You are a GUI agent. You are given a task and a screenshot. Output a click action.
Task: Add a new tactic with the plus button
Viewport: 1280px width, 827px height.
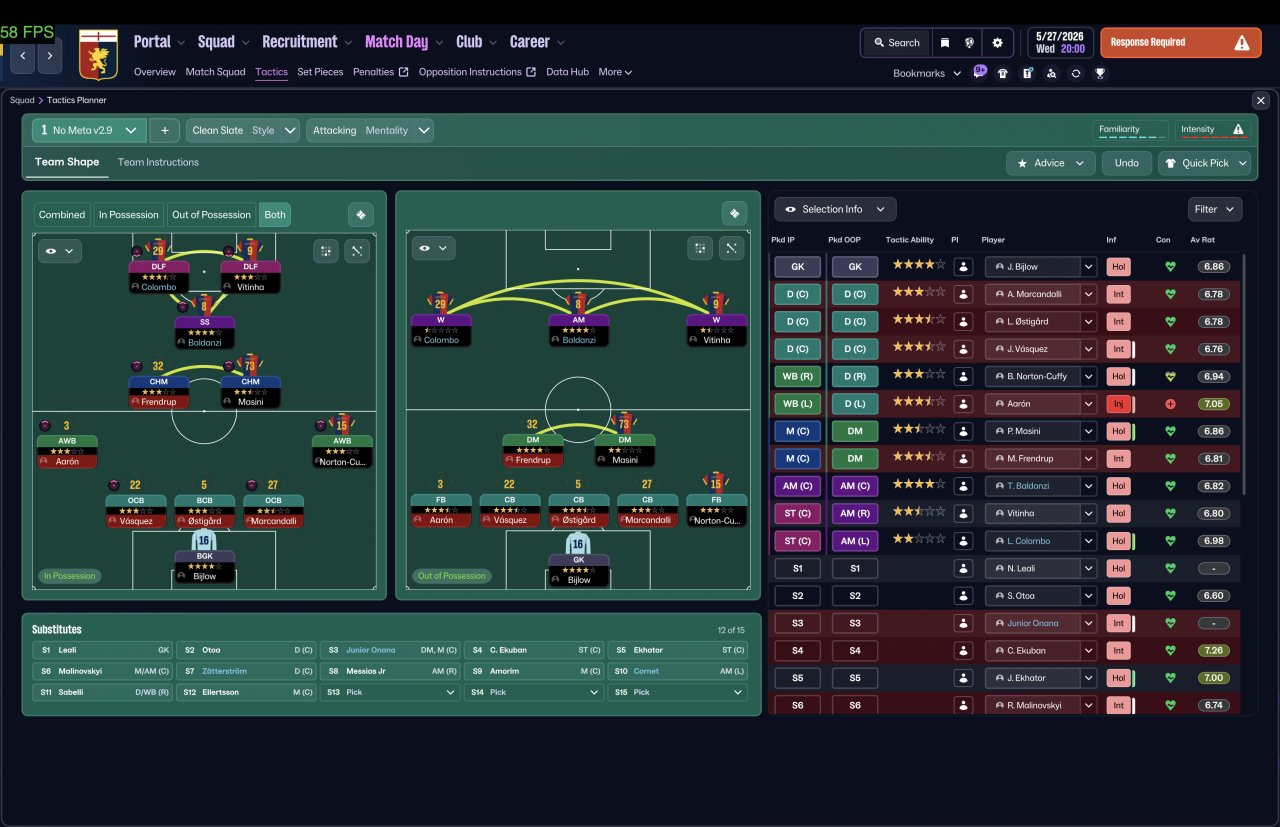(x=164, y=130)
